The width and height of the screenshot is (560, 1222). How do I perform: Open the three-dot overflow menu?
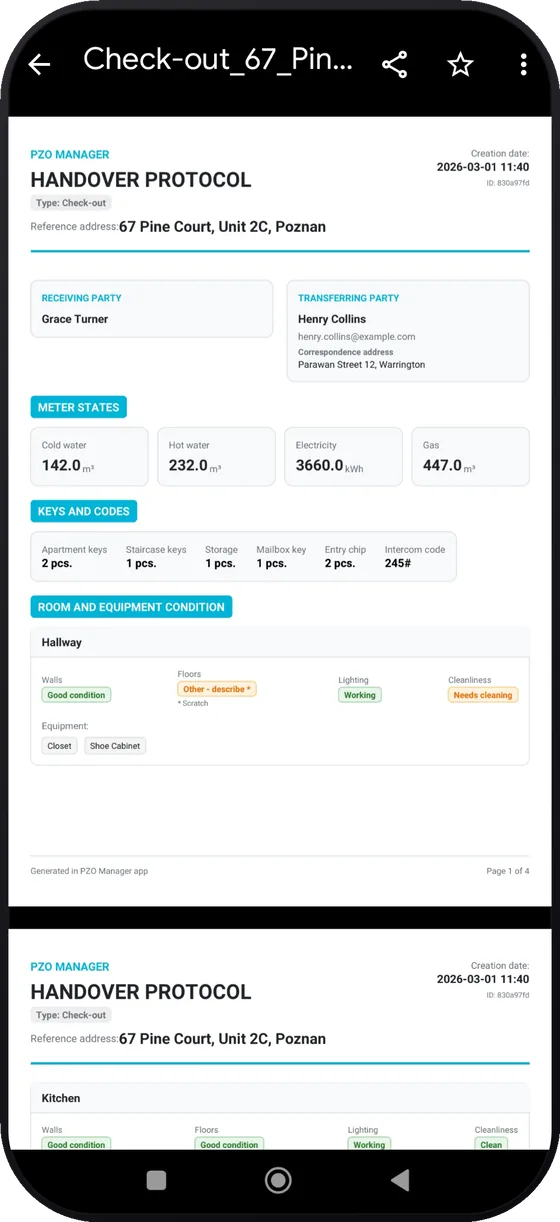pyautogui.click(x=523, y=65)
